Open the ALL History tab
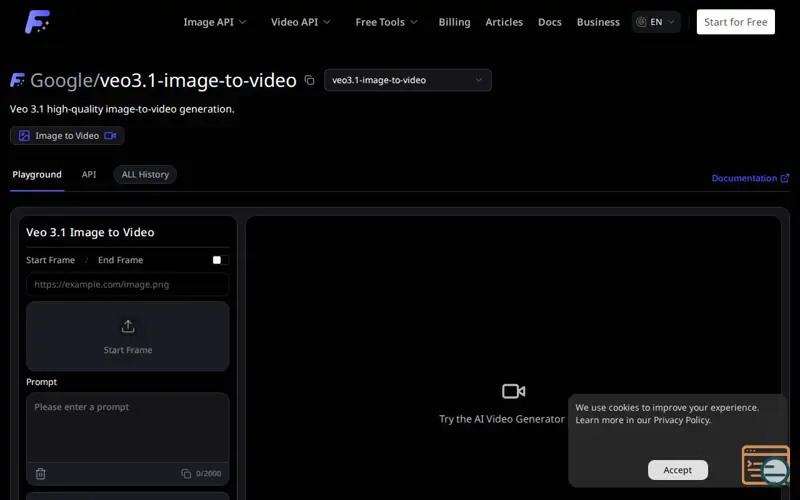Screen dimensions: 800x500 click(x=145, y=174)
